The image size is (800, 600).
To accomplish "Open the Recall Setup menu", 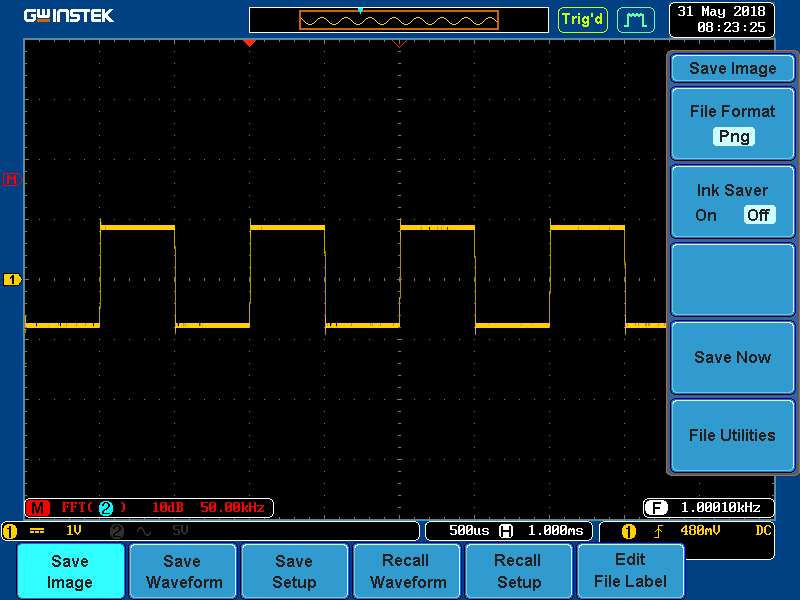I will point(518,571).
